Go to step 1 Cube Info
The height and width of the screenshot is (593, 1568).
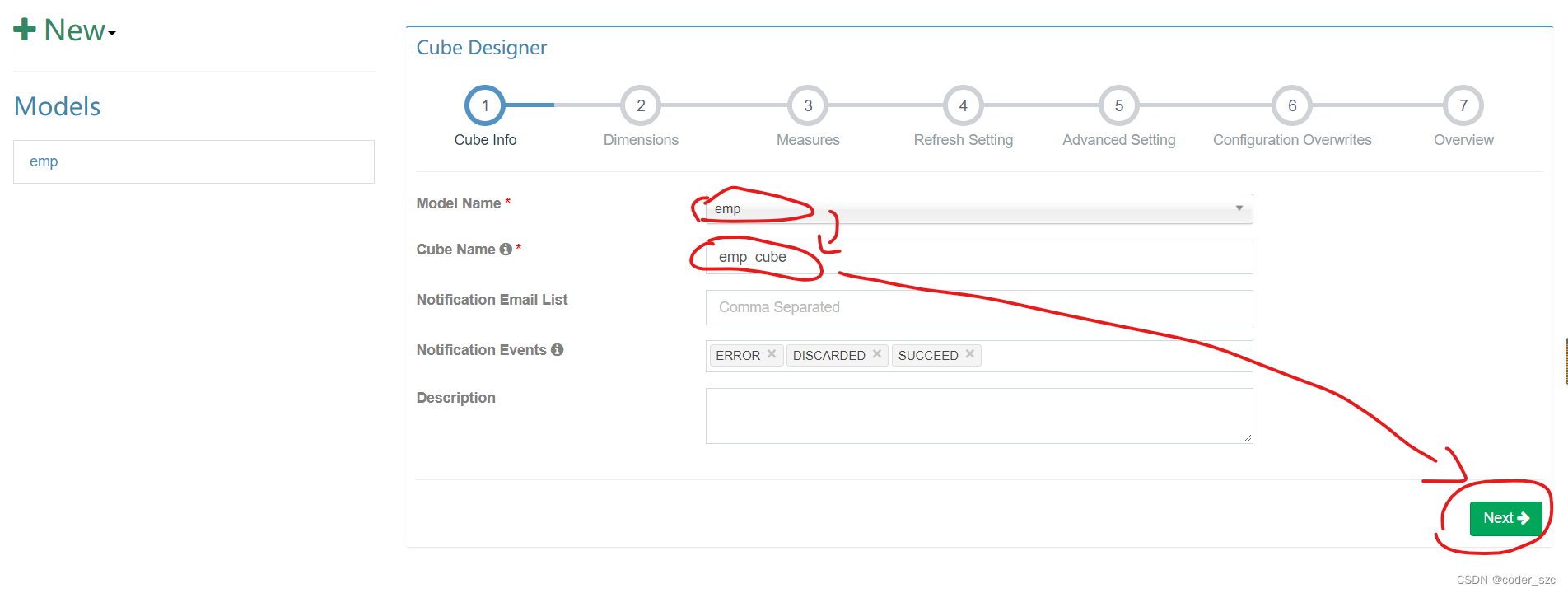pyautogui.click(x=485, y=105)
